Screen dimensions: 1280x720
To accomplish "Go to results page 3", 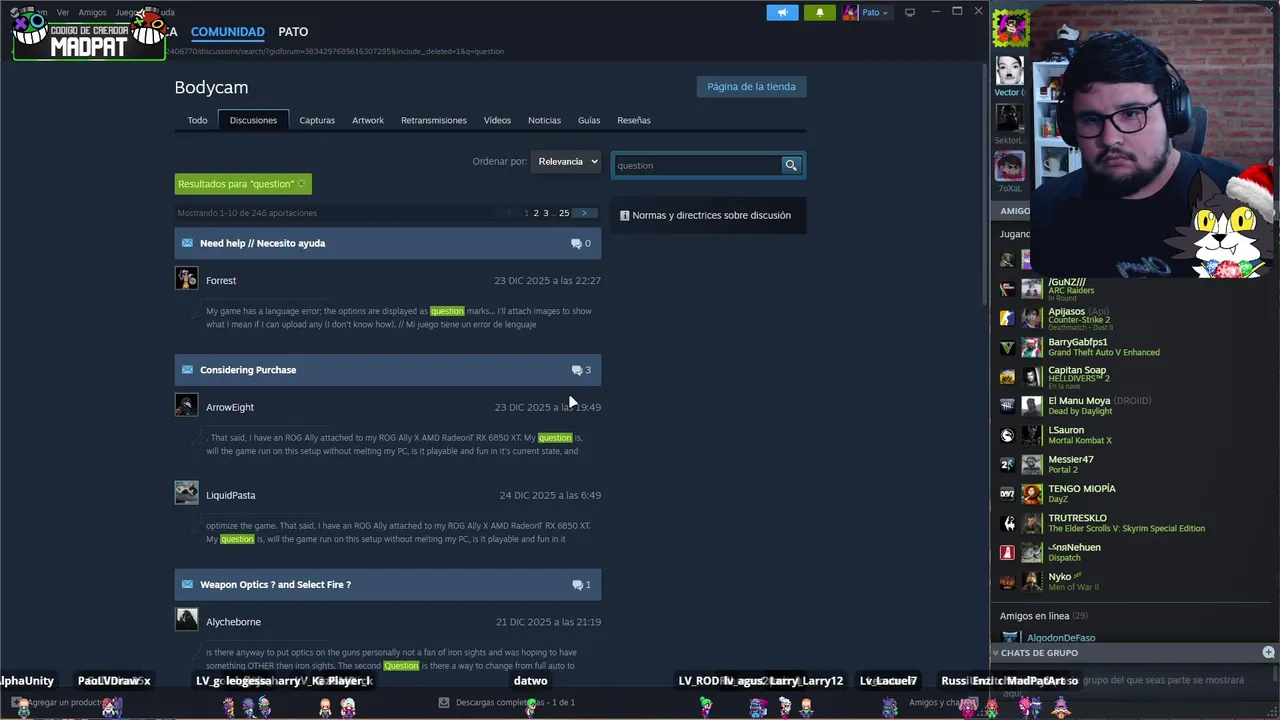I will (546, 213).
